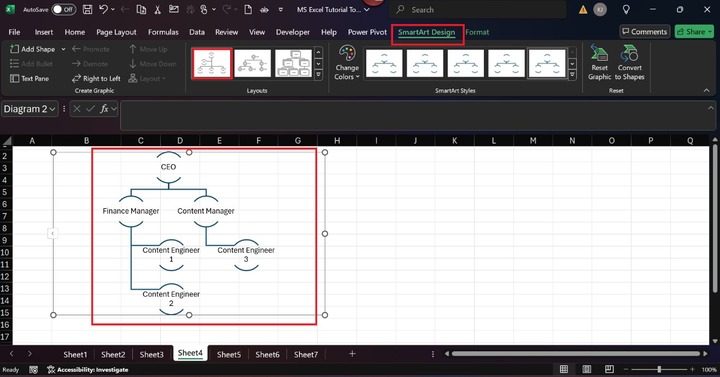Click into the Search box
The height and width of the screenshot is (377, 720).
(478, 9)
